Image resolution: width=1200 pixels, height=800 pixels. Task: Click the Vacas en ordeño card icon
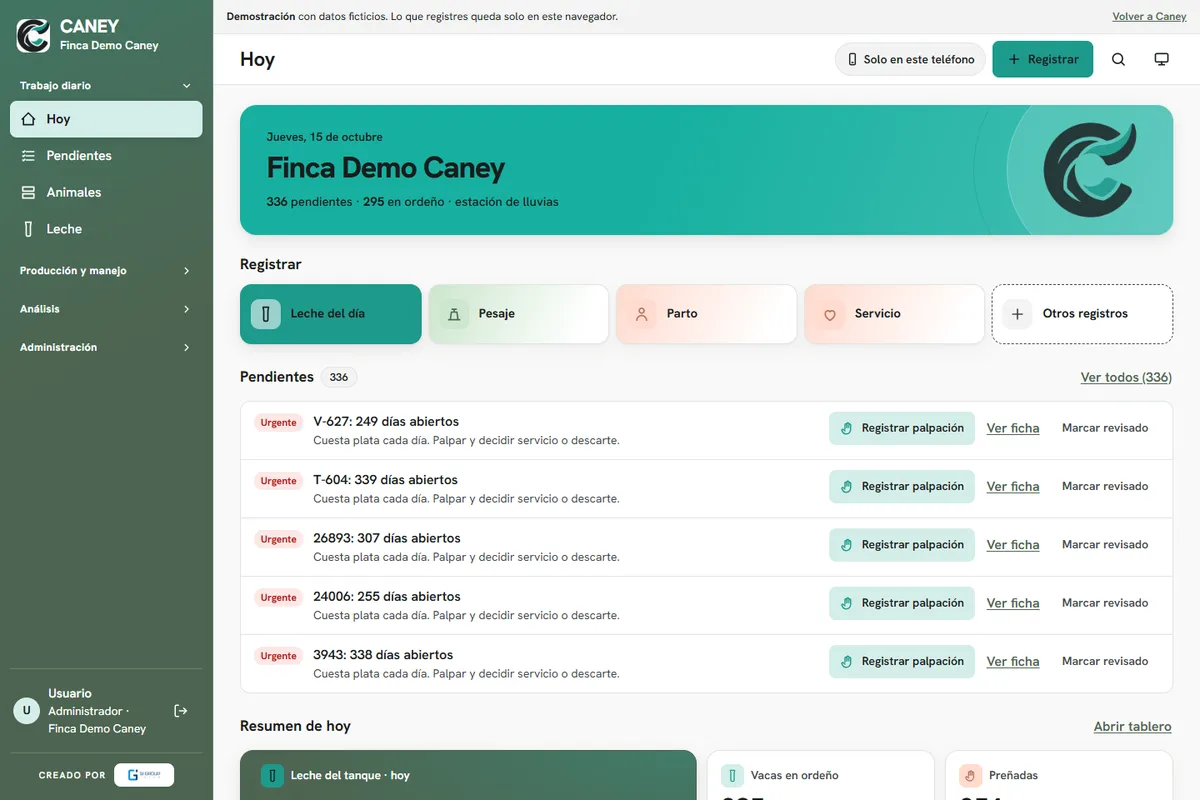pos(733,775)
